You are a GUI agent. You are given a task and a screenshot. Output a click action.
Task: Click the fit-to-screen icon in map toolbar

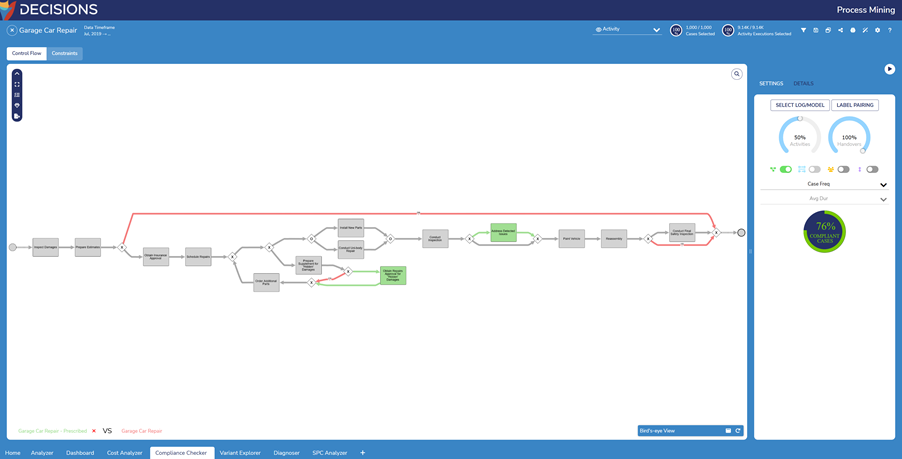pyautogui.click(x=17, y=85)
